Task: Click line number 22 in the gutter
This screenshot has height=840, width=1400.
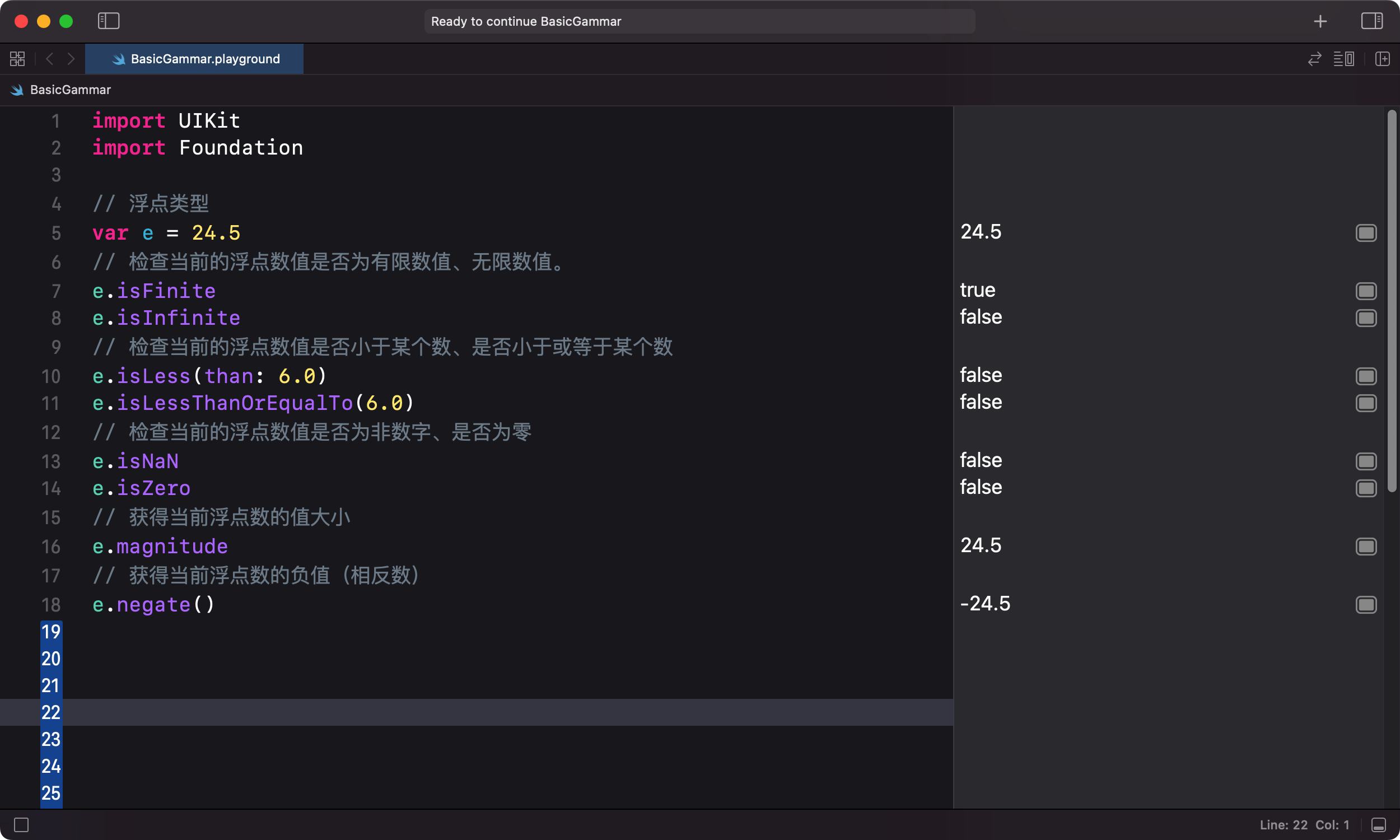Action: point(51,713)
